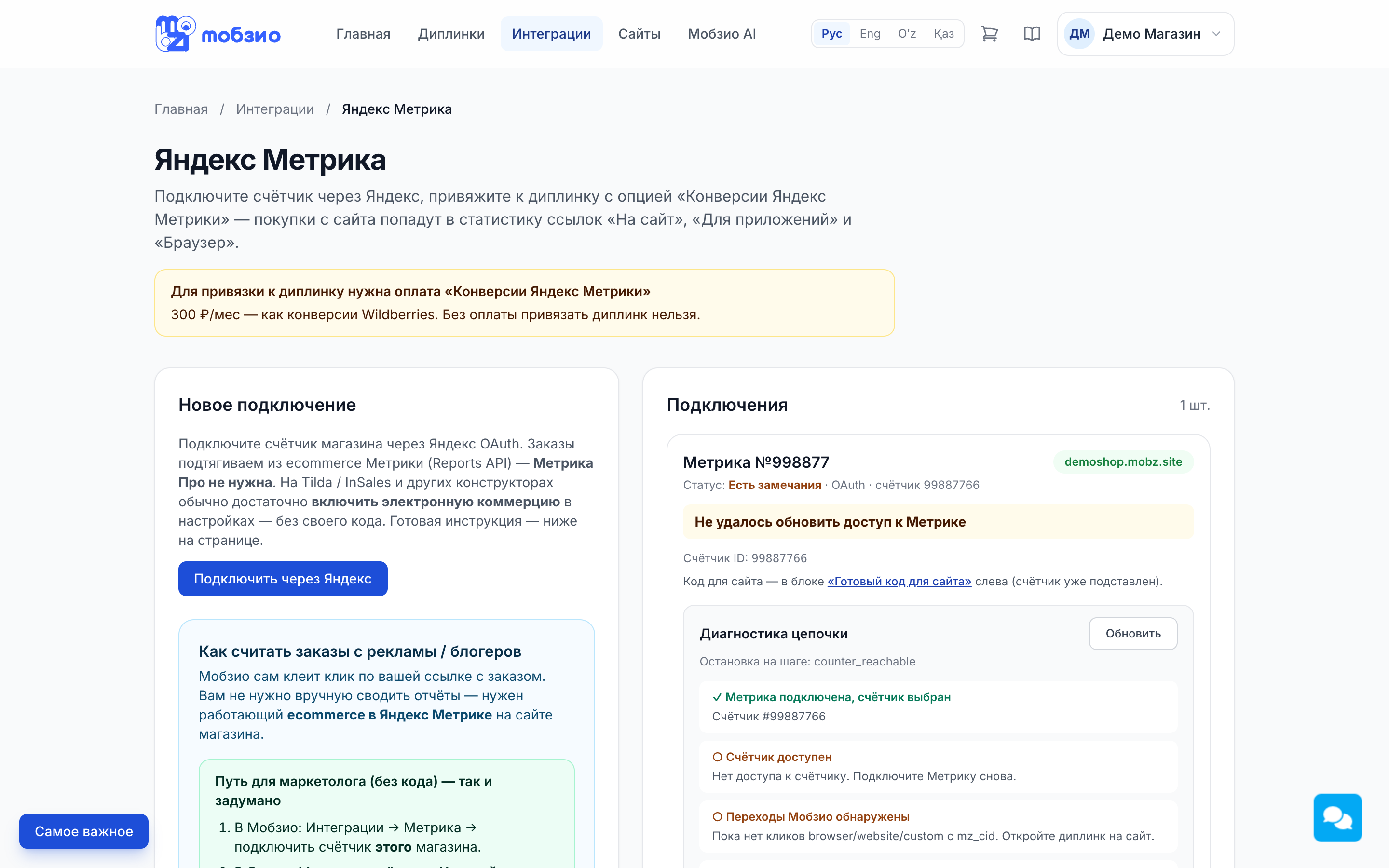Click Как считать заказы с рекламы heading
Image resolution: width=1389 pixels, height=868 pixels.
coord(360,651)
